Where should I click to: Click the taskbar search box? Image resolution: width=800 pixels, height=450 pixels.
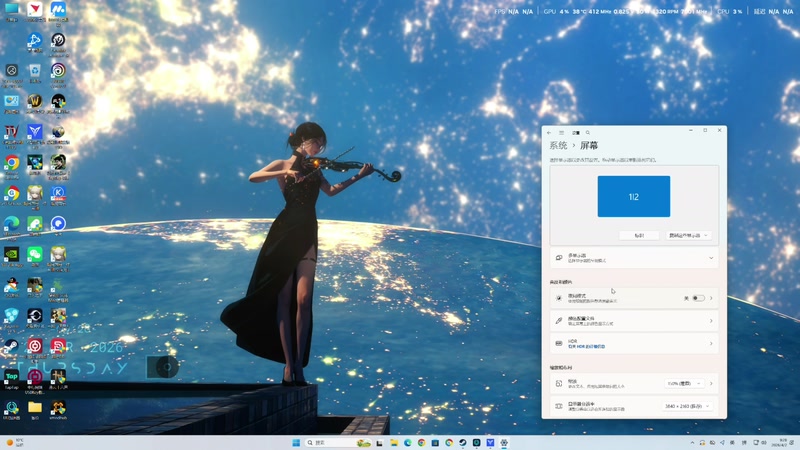coord(338,443)
